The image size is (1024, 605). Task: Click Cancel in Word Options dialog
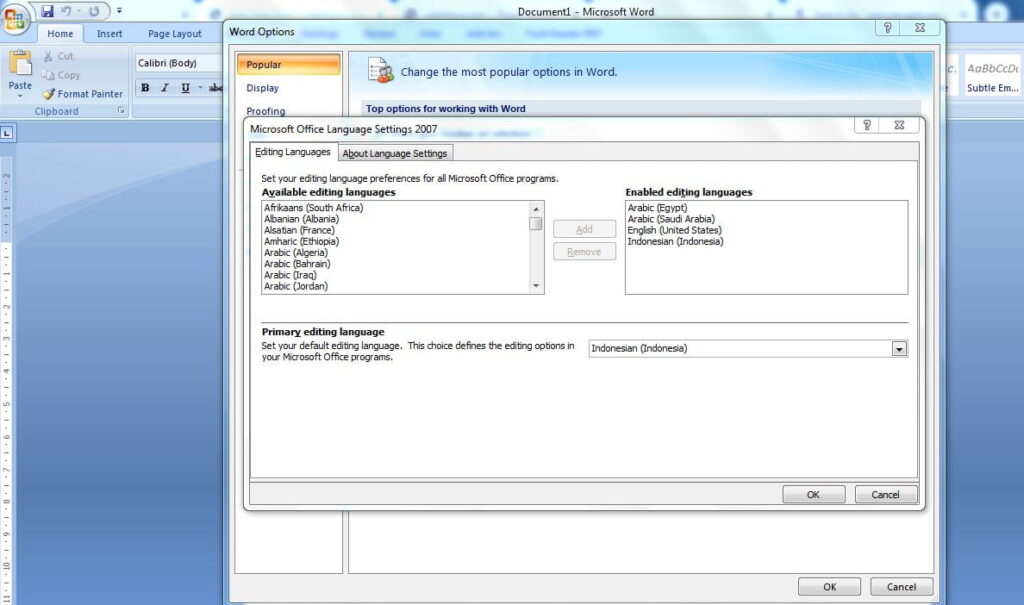[x=901, y=587]
